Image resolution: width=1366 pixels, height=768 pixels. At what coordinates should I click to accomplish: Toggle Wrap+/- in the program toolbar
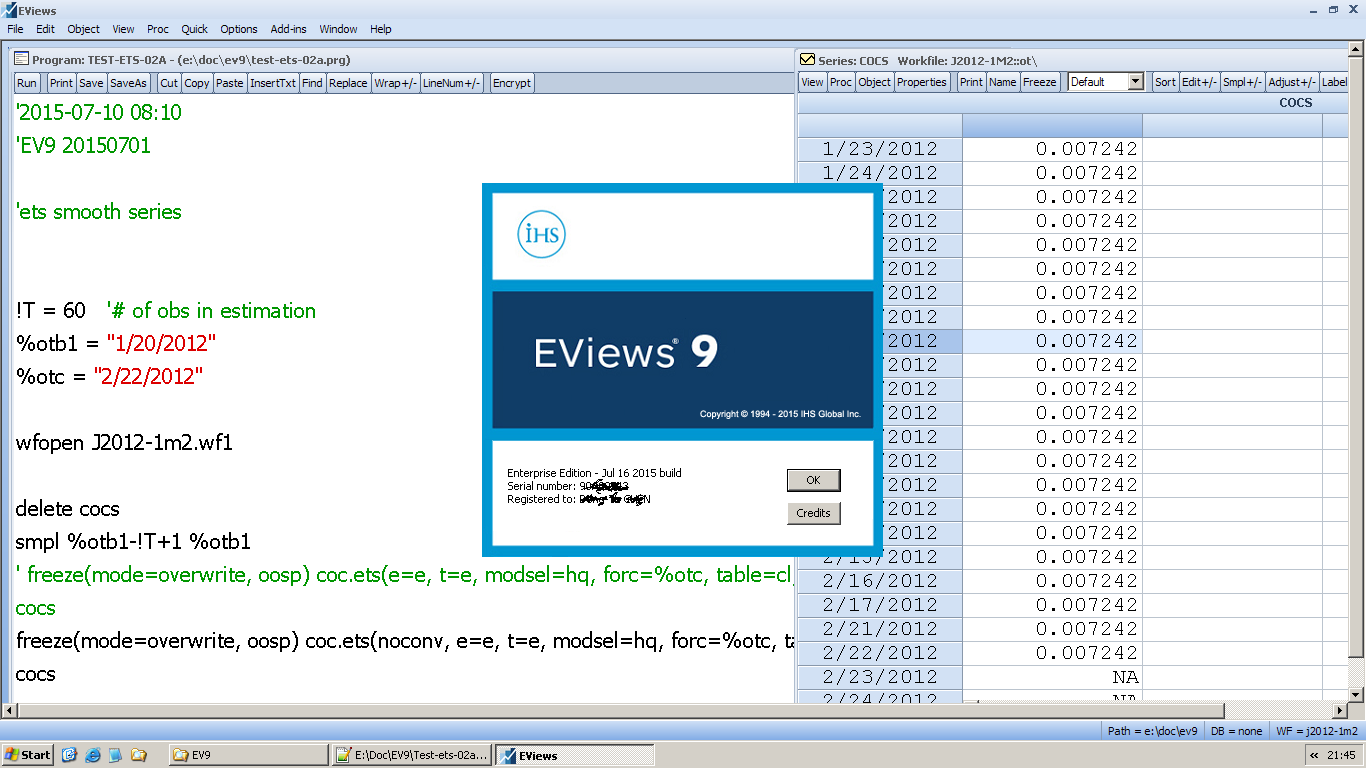[395, 83]
